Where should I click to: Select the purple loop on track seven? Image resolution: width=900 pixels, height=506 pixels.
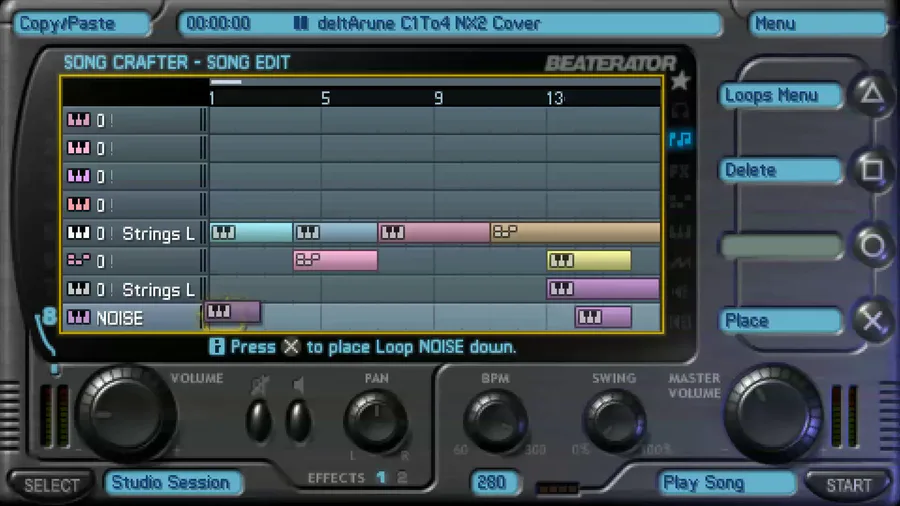click(603, 289)
